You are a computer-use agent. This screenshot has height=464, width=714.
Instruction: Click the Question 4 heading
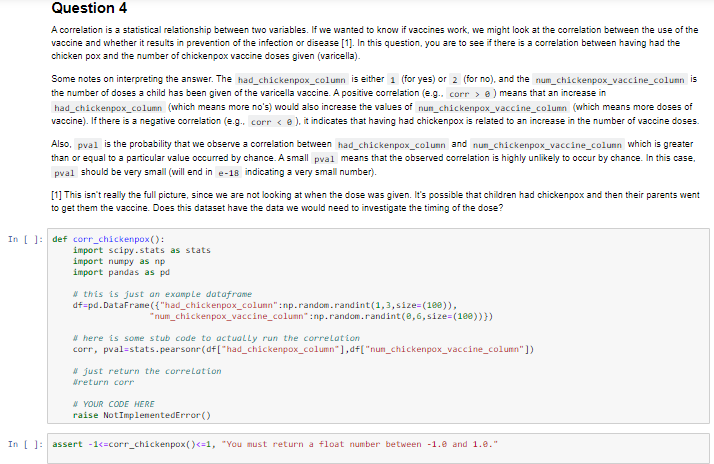(x=89, y=8)
